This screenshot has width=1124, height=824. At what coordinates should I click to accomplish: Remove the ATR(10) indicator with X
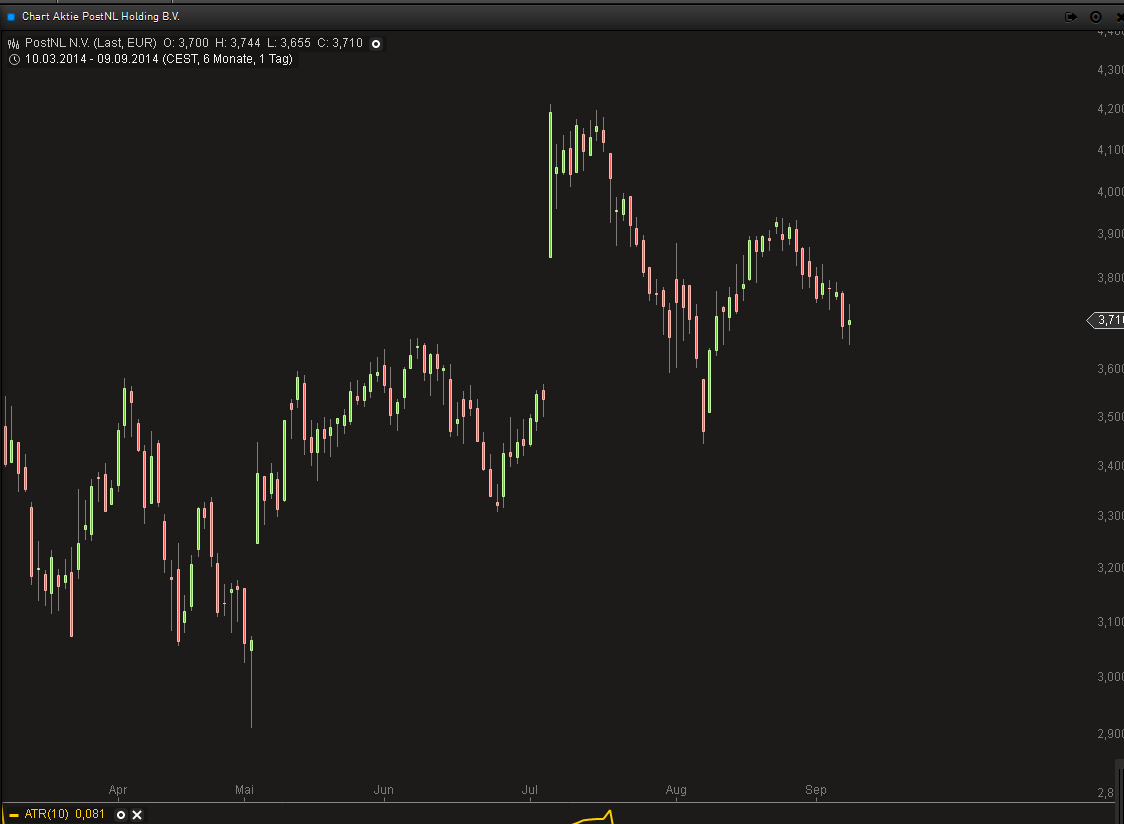pos(137,815)
